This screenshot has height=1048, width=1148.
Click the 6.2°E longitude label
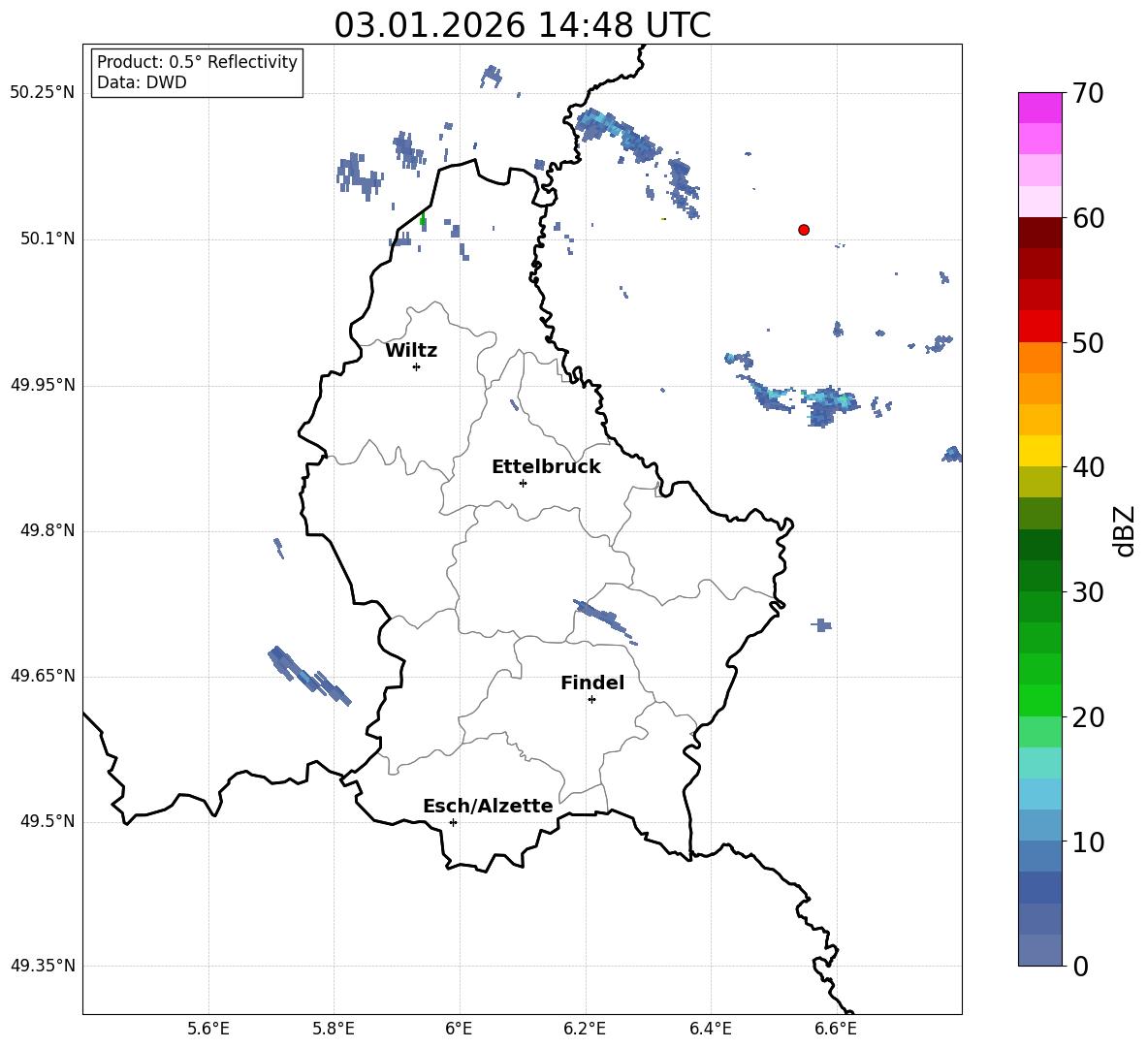click(x=585, y=1029)
